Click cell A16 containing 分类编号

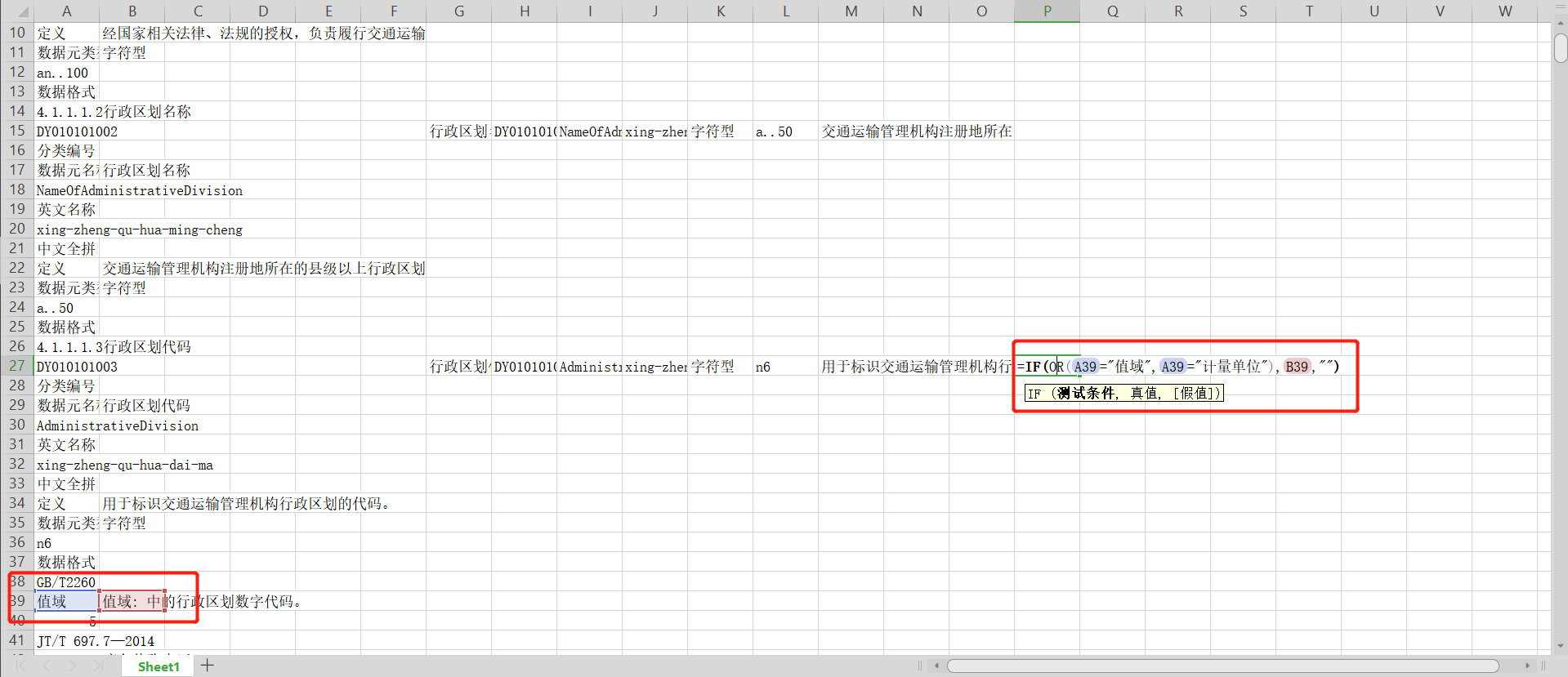66,150
